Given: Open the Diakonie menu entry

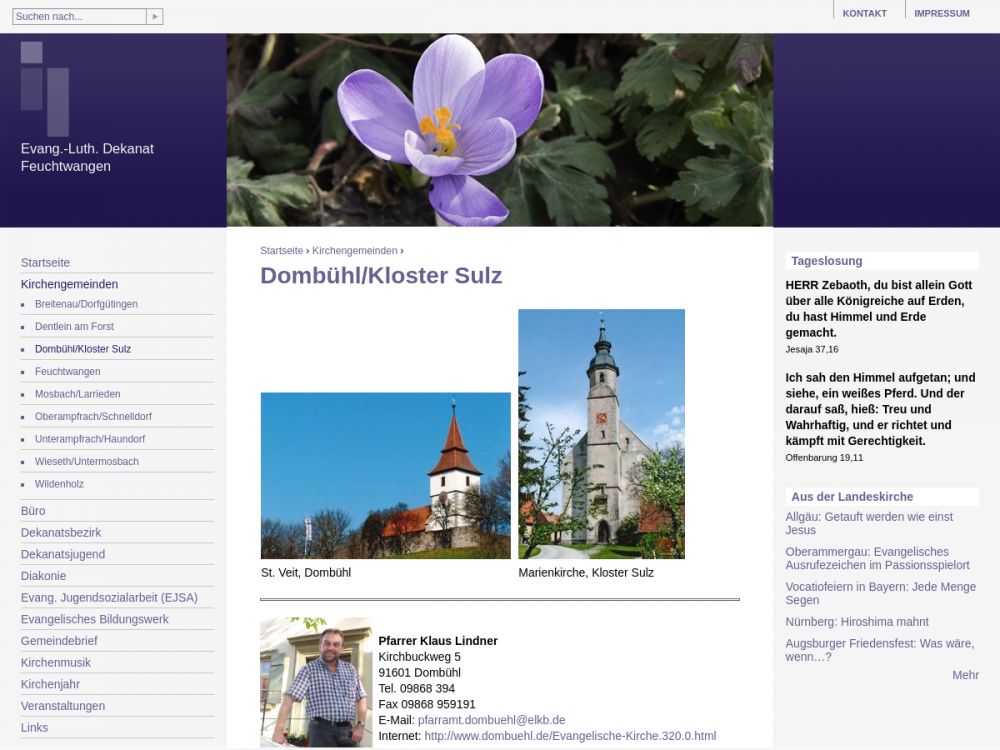Looking at the screenshot, I should 43,576.
